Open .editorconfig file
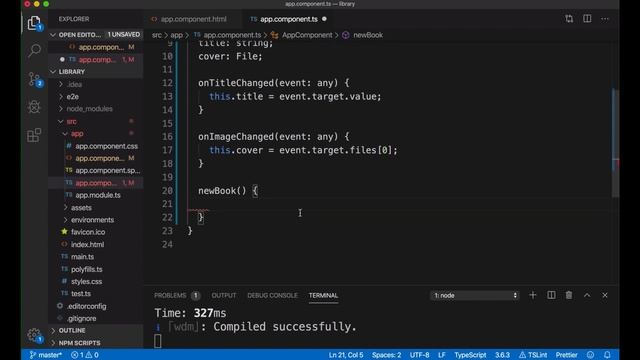The height and width of the screenshot is (360, 640). pos(86,306)
